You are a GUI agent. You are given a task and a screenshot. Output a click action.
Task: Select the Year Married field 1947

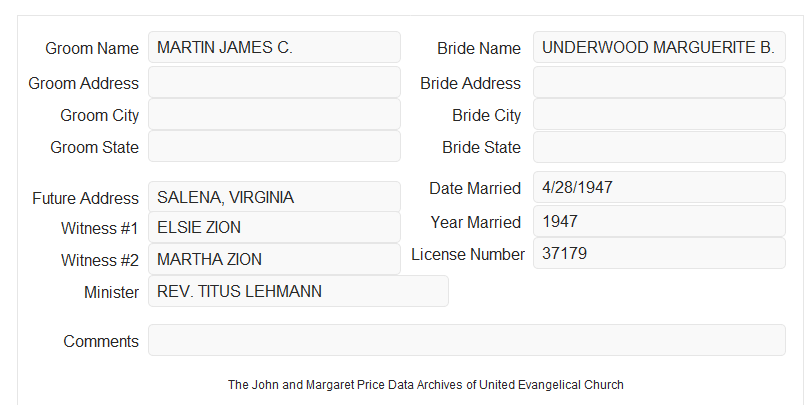point(659,221)
